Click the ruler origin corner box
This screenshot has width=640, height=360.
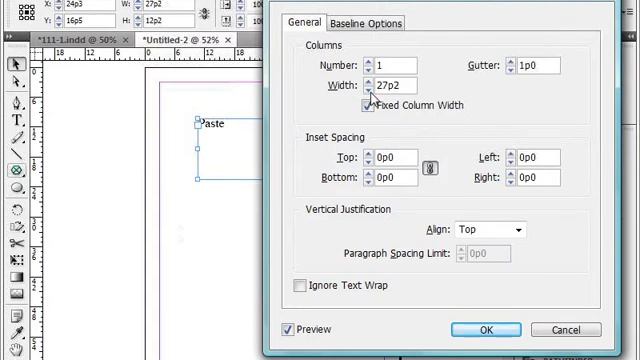(36, 54)
